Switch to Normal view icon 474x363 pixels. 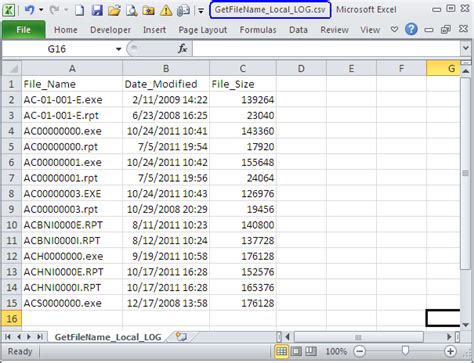click(x=281, y=351)
